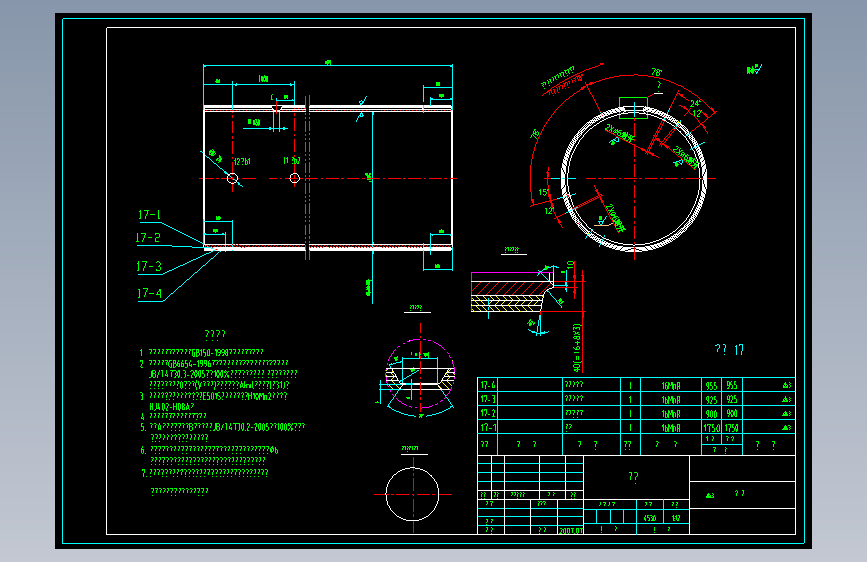This screenshot has width=867, height=562.
Task: Click the 24° angle dimension text
Action: (695, 103)
